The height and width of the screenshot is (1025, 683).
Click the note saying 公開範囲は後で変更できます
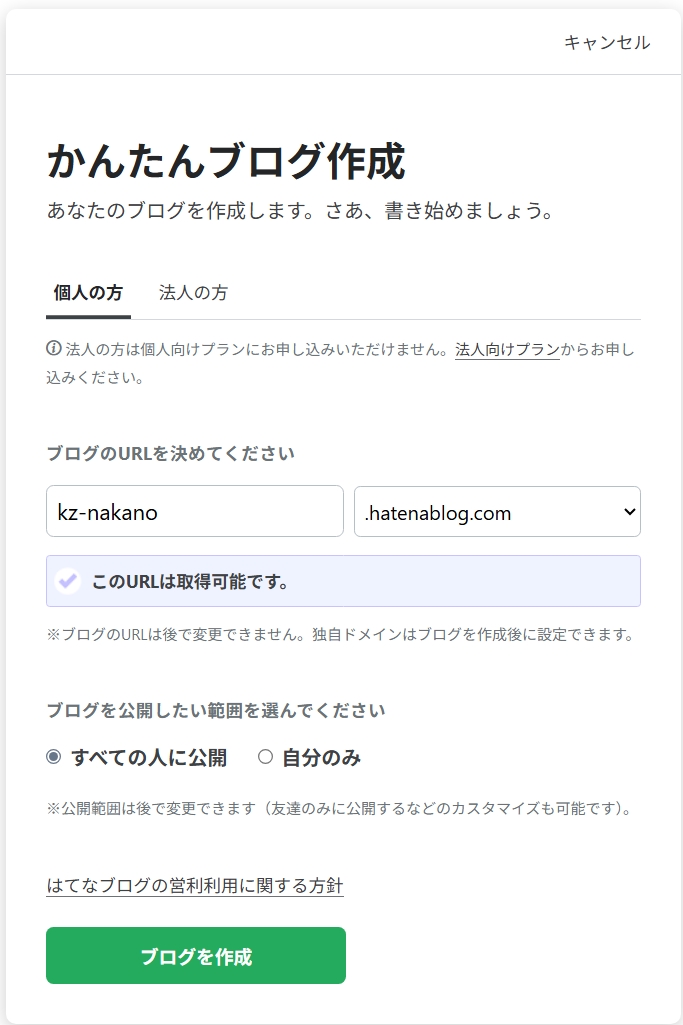340,808
